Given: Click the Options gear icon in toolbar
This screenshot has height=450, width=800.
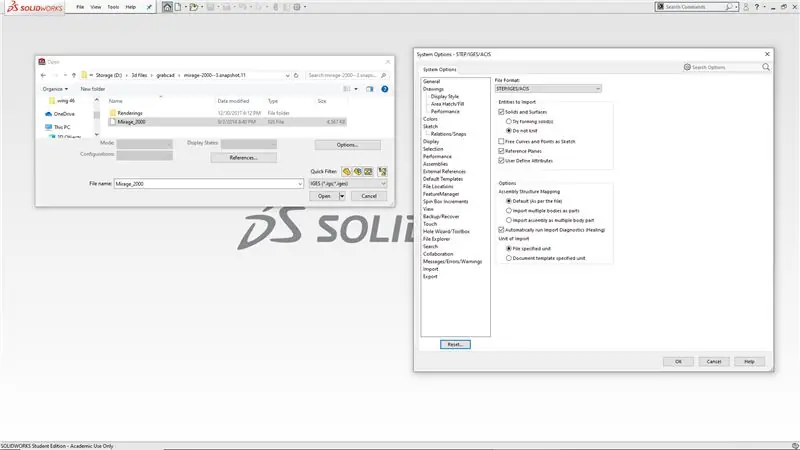Looking at the screenshot, I should pos(297,7).
